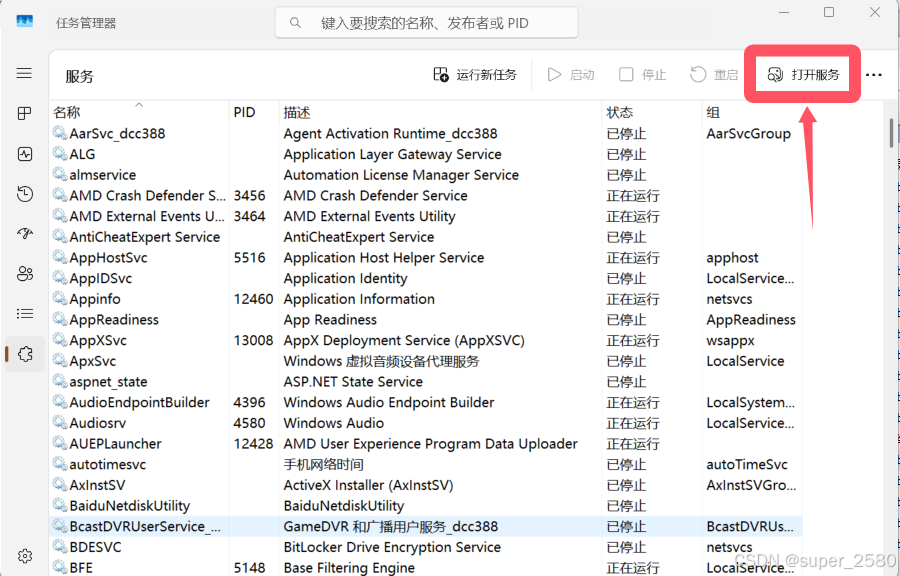Image resolution: width=900 pixels, height=576 pixels.
Task: Click 打开服务 open services button
Action: pyautogui.click(x=802, y=75)
